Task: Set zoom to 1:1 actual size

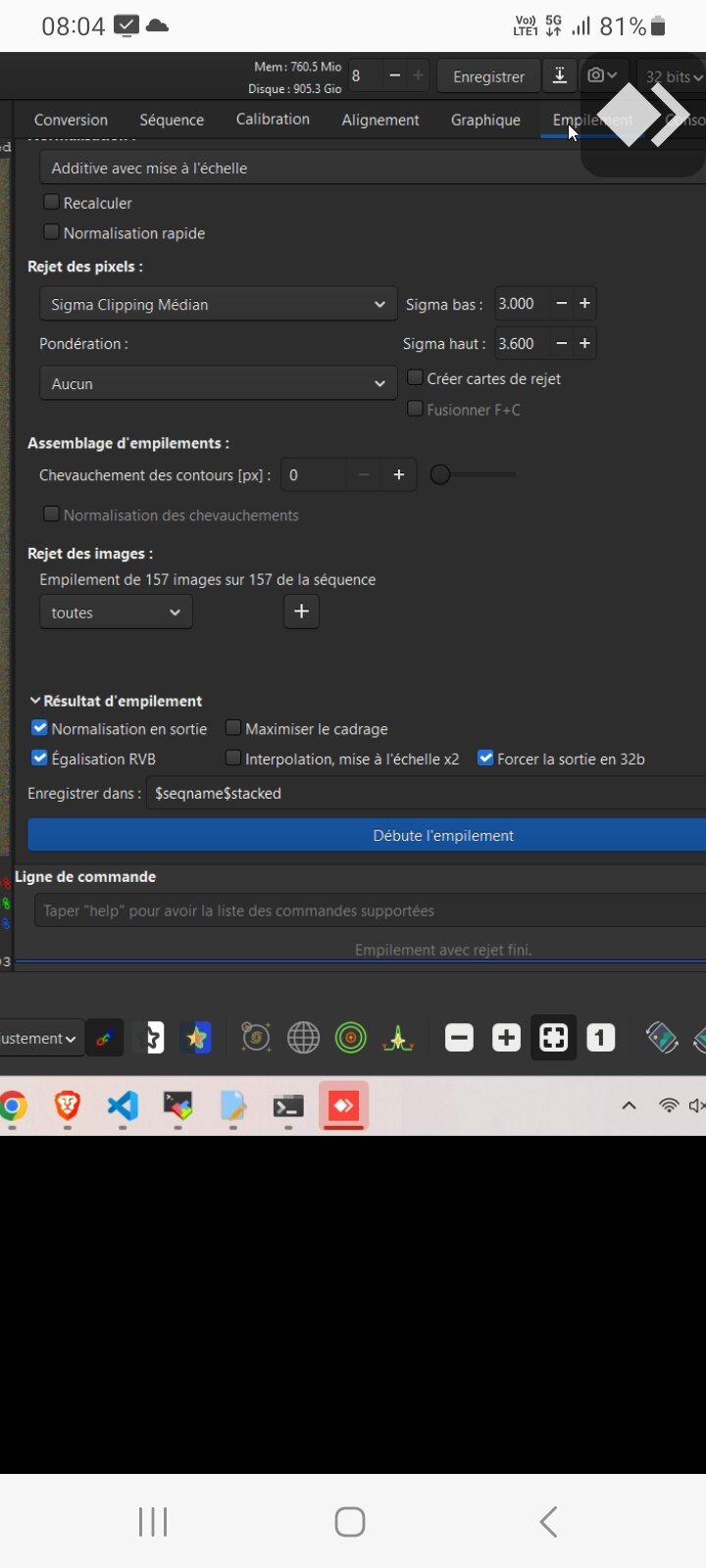Action: [600, 1037]
